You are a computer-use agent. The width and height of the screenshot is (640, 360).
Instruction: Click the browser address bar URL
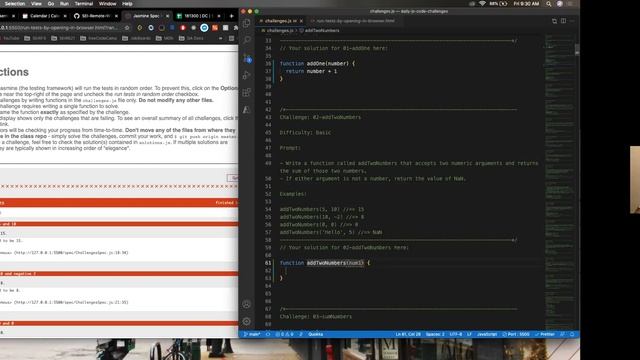click(59, 28)
